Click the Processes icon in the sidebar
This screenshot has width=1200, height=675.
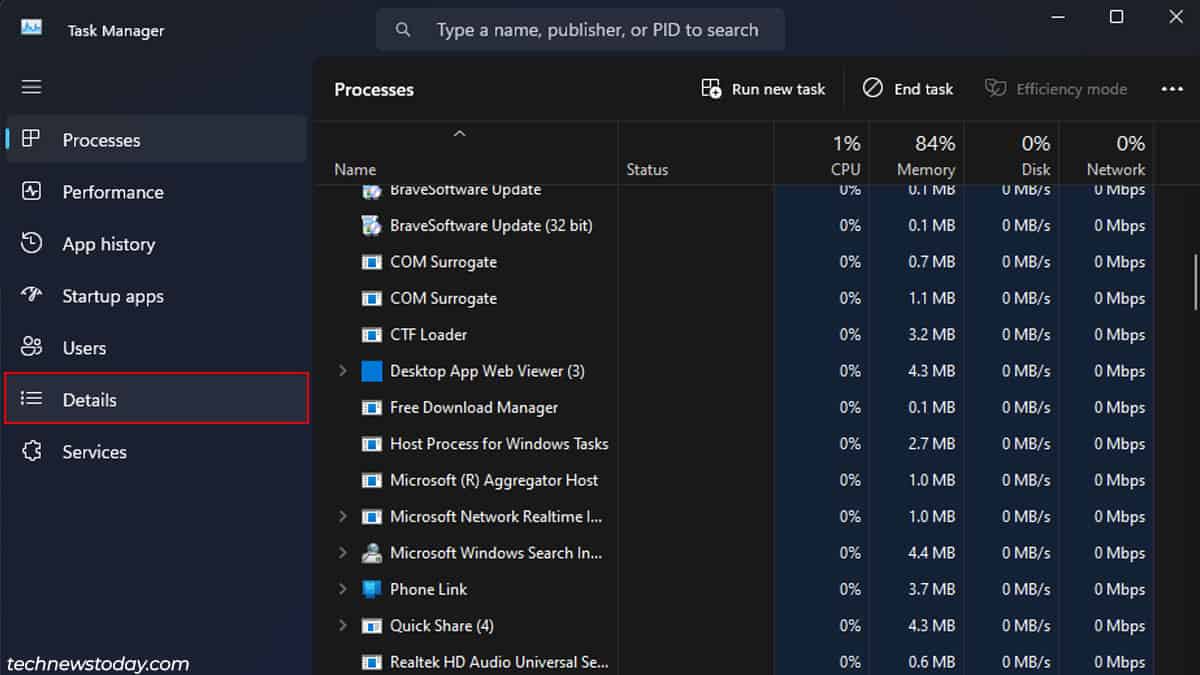click(x=32, y=139)
